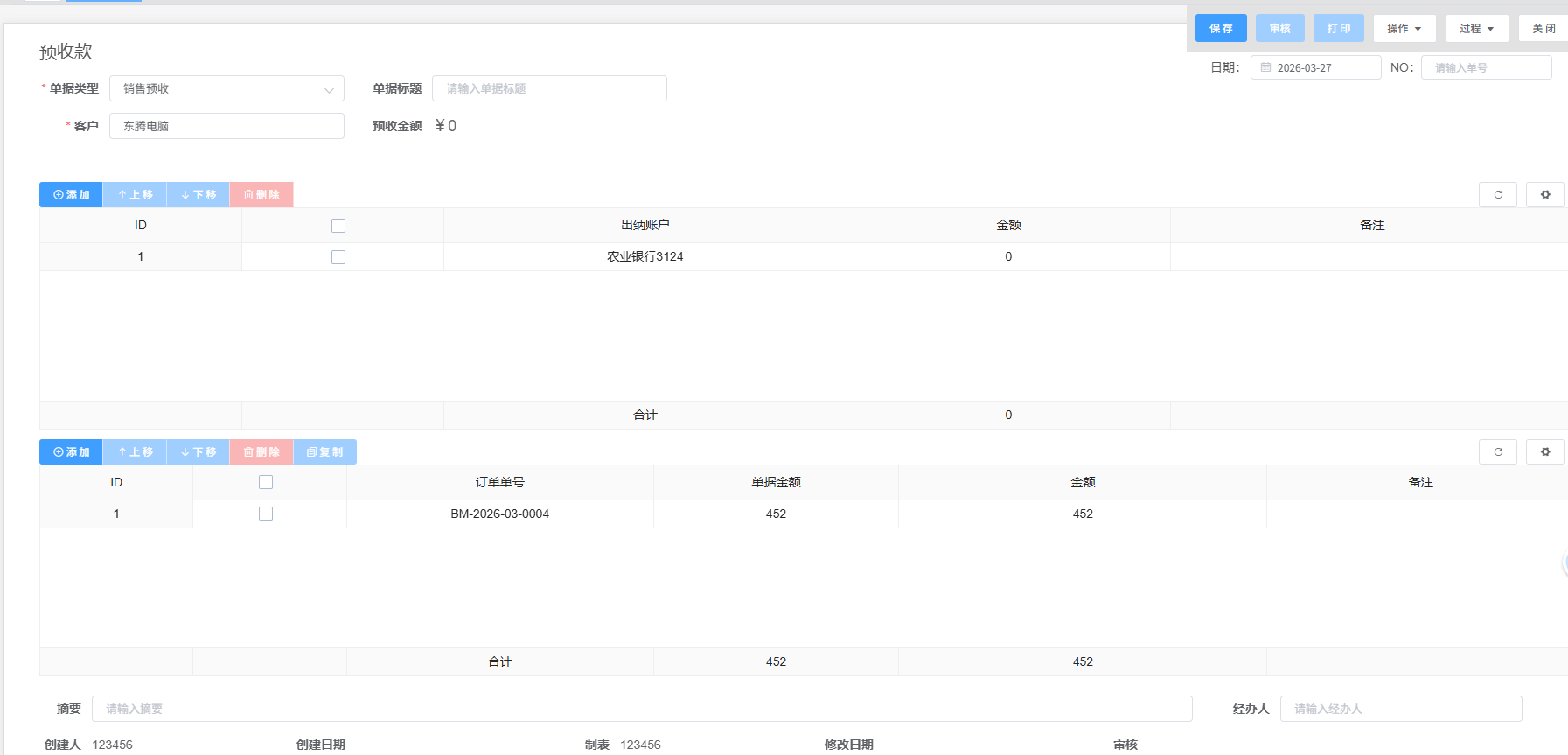This screenshot has height=755, width=1568.
Task: Toggle select-all checkbox in the cashier account table header
Action: click(x=338, y=226)
